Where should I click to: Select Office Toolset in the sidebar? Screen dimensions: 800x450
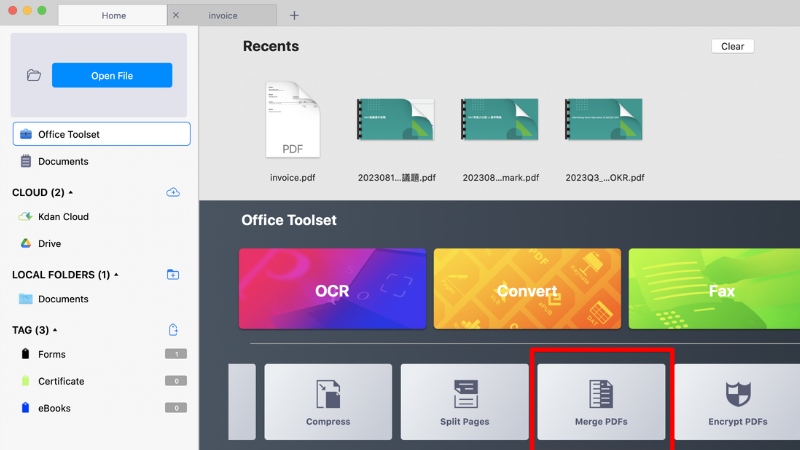coord(102,134)
